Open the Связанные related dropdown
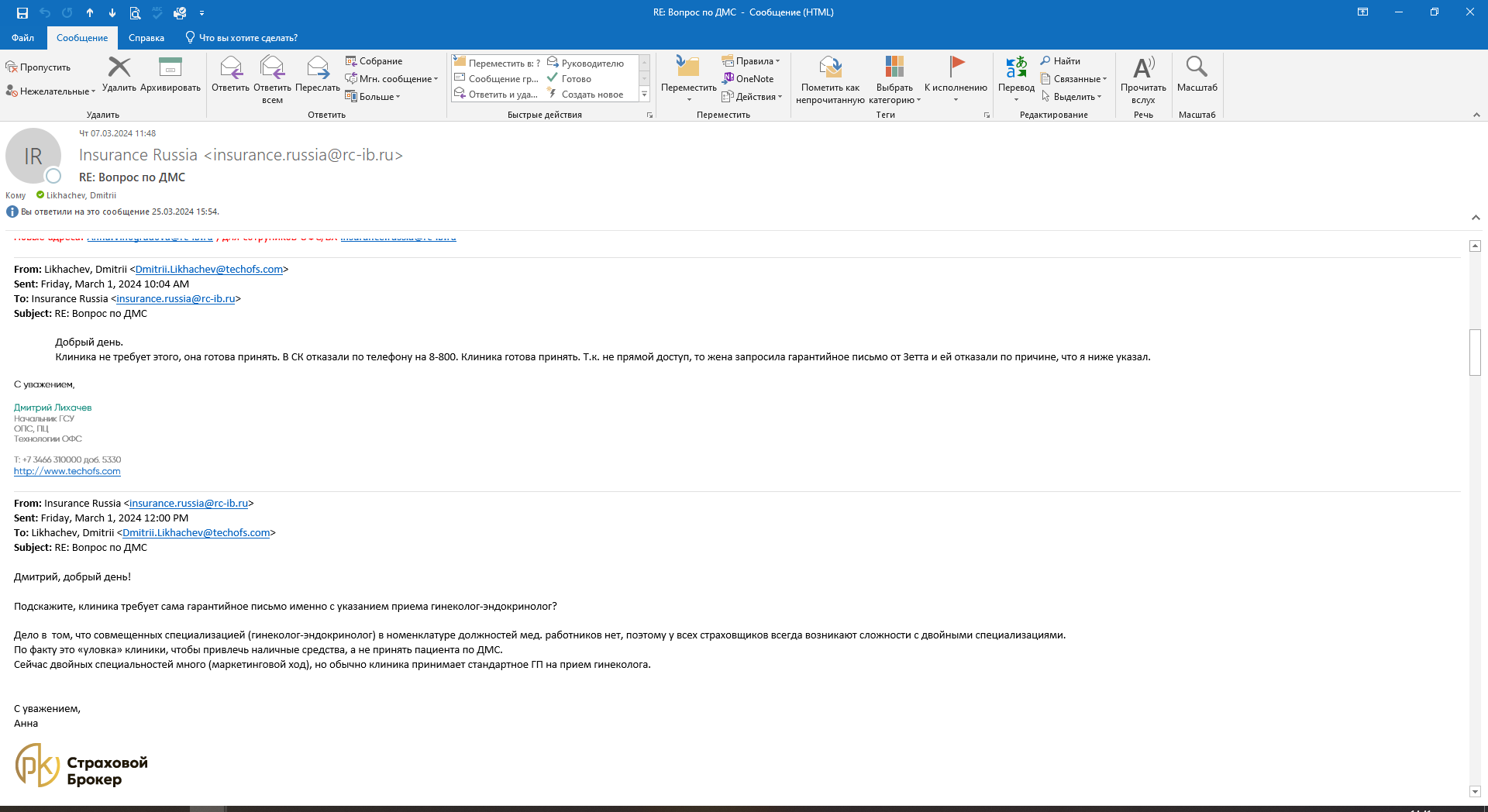This screenshot has height=812, width=1488. [x=1073, y=79]
